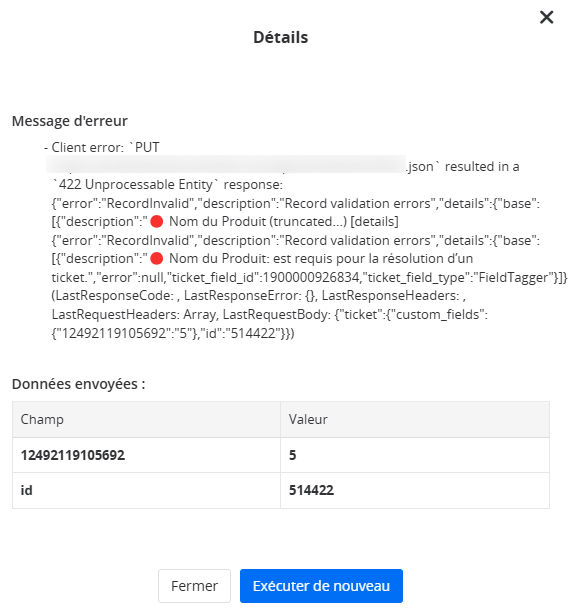This screenshot has height=616, width=568.
Task: Click the blurred request URL
Action: (226, 164)
